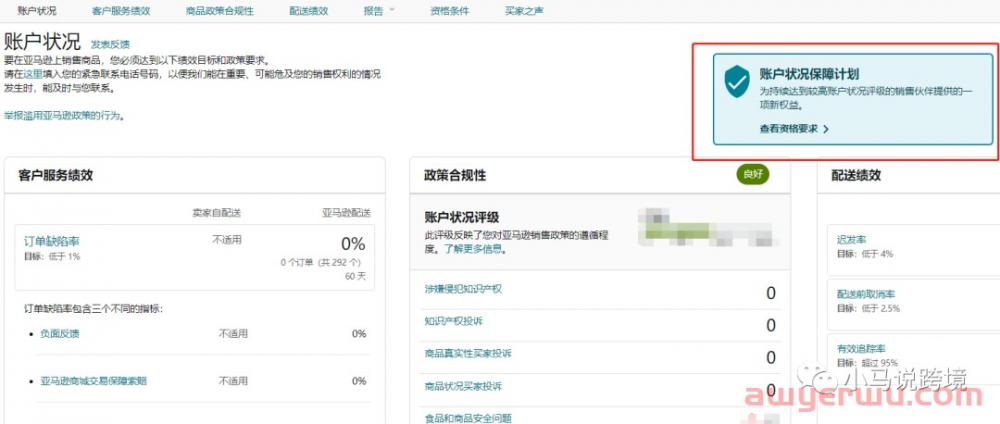Expand the 报告 dropdown menu
Image resolution: width=1000 pixels, height=424 pixels.
pyautogui.click(x=379, y=11)
